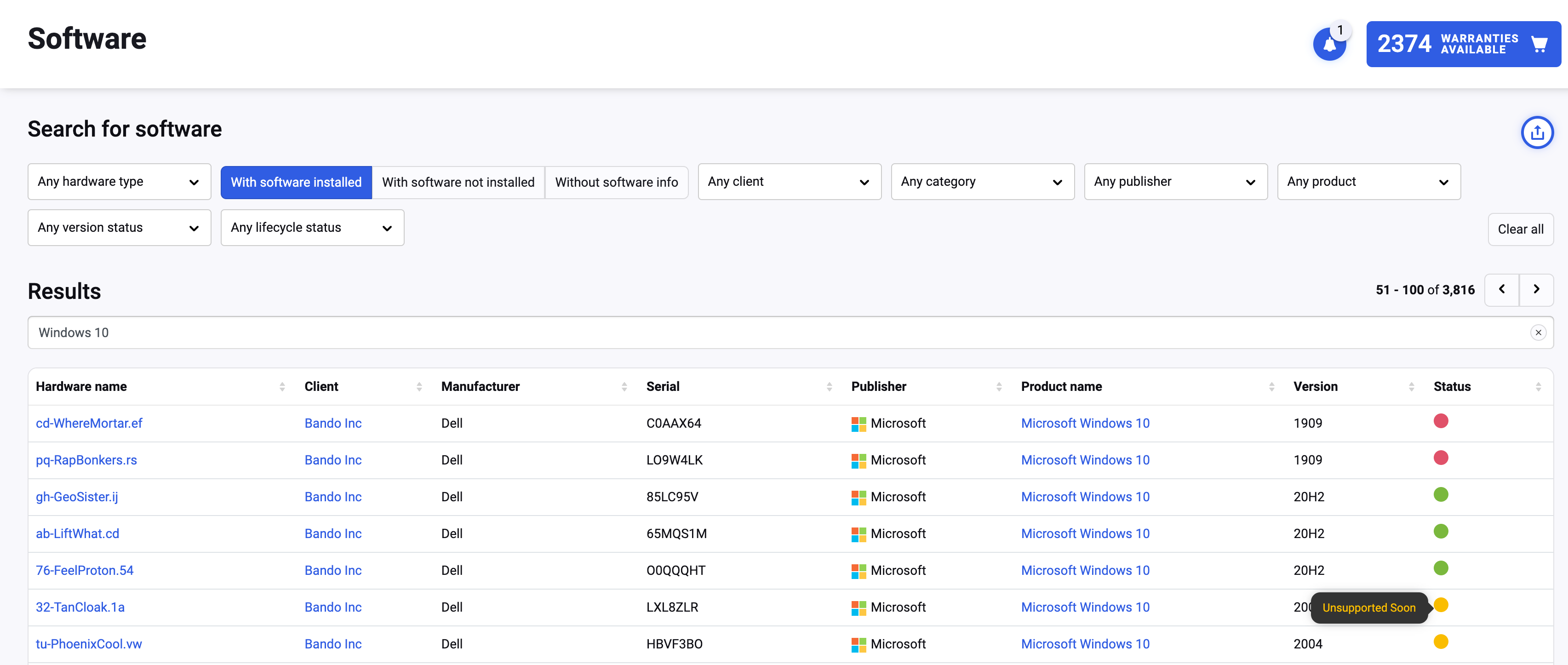The width and height of the screenshot is (1568, 665).
Task: Open the cd-WhereMortar.ef hardware link
Action: pyautogui.click(x=89, y=423)
